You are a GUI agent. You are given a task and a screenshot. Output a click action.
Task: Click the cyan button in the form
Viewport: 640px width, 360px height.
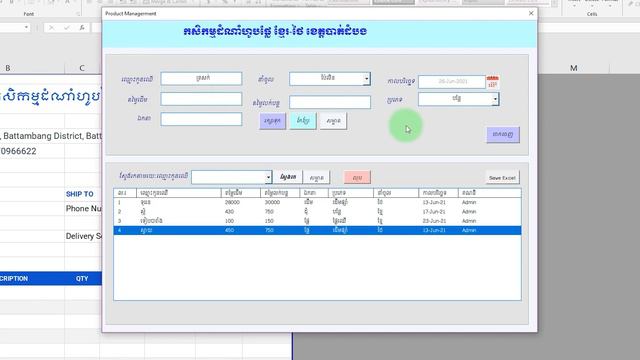coord(303,121)
